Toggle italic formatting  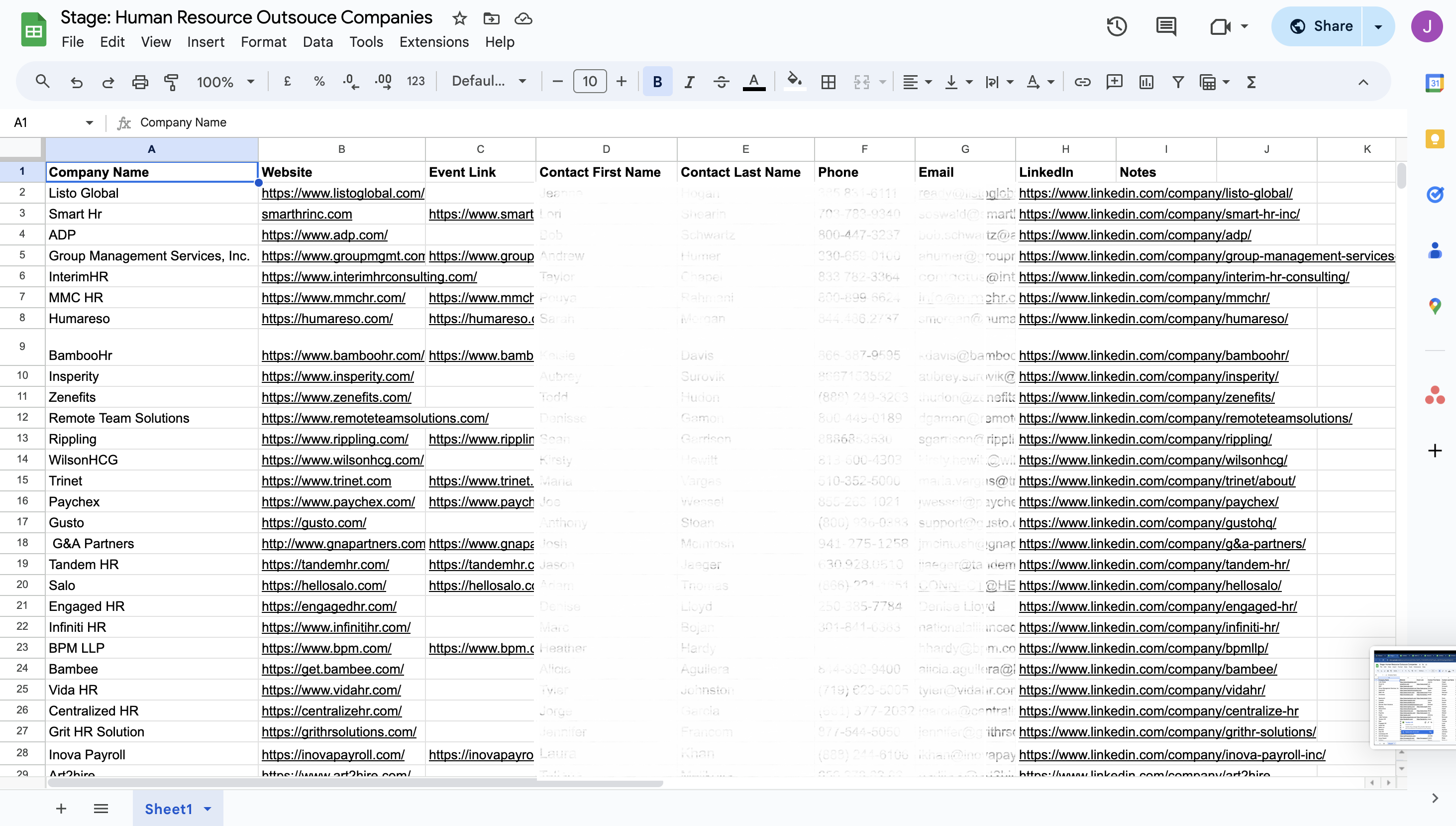(x=689, y=82)
